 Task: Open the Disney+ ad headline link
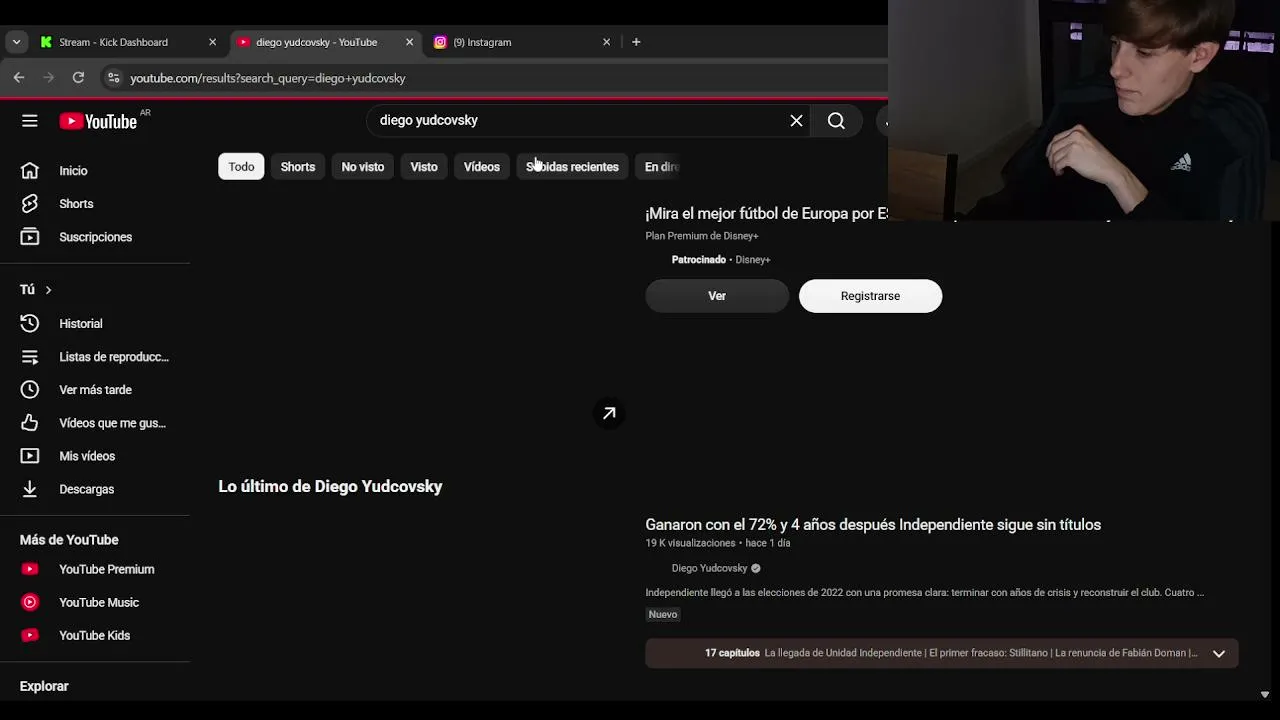tap(767, 214)
